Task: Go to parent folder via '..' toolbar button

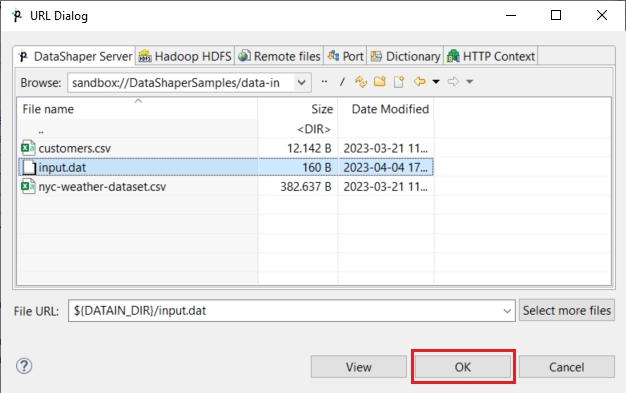Action: [x=324, y=82]
